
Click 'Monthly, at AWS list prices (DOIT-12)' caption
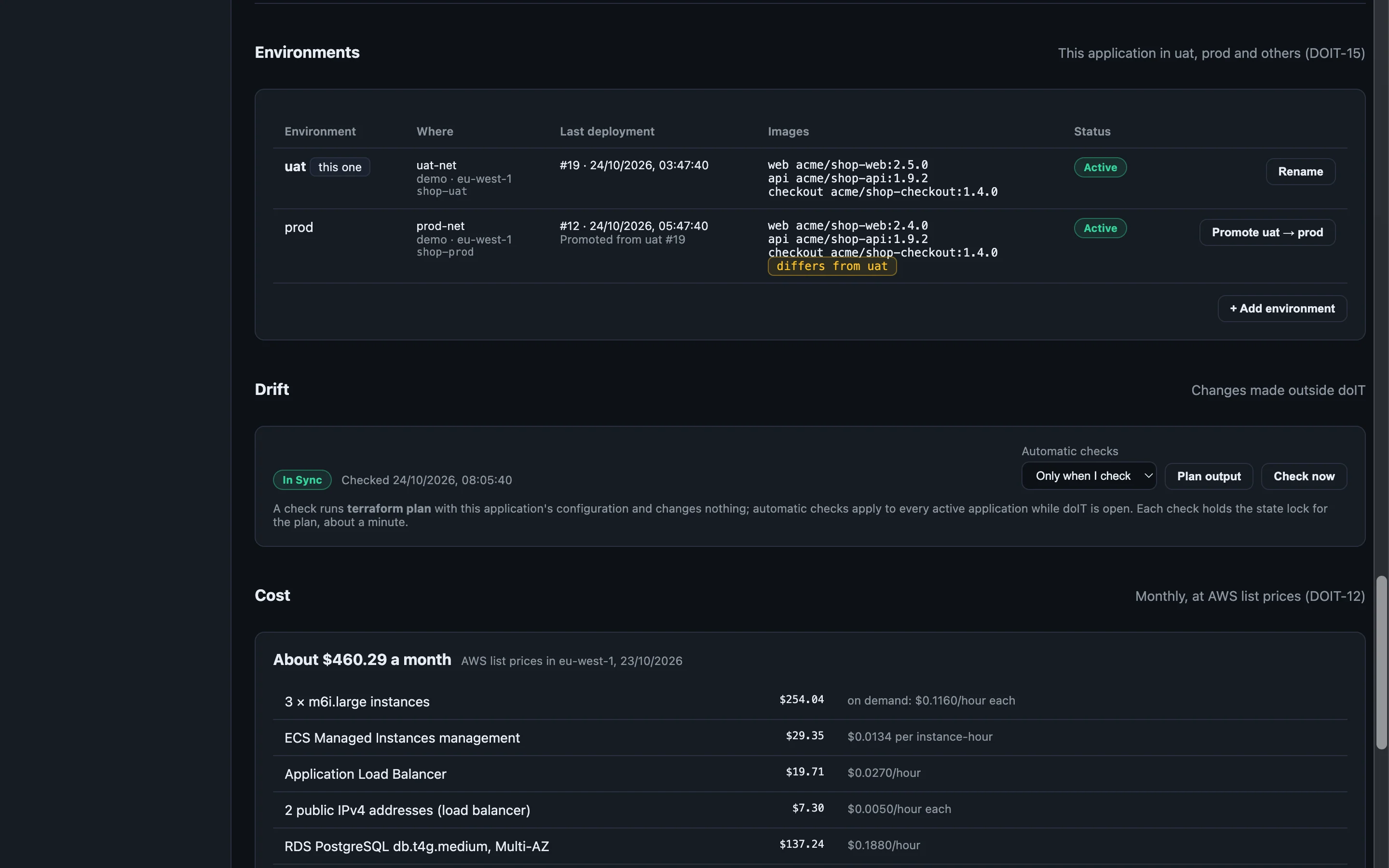[1250, 597]
